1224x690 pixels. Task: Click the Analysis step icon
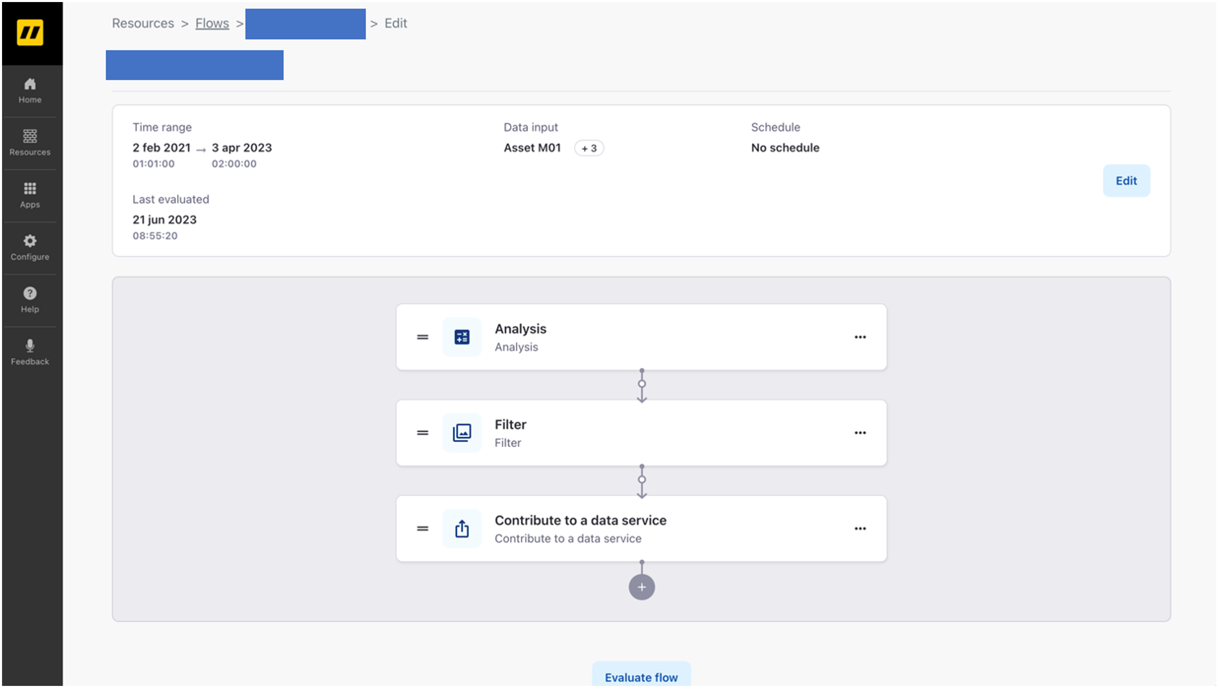(x=462, y=337)
